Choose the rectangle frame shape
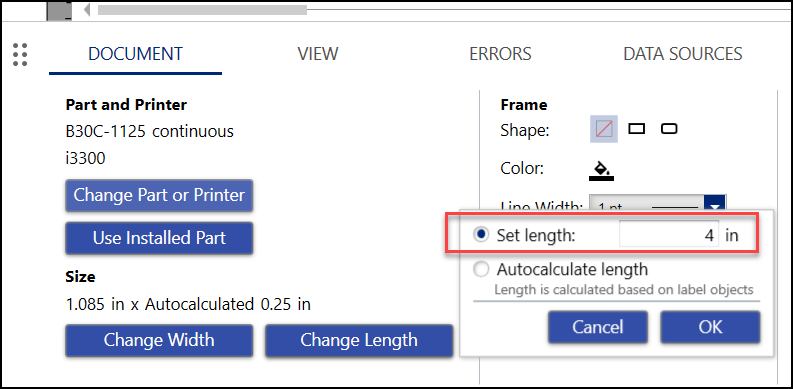793x389 pixels. point(637,129)
